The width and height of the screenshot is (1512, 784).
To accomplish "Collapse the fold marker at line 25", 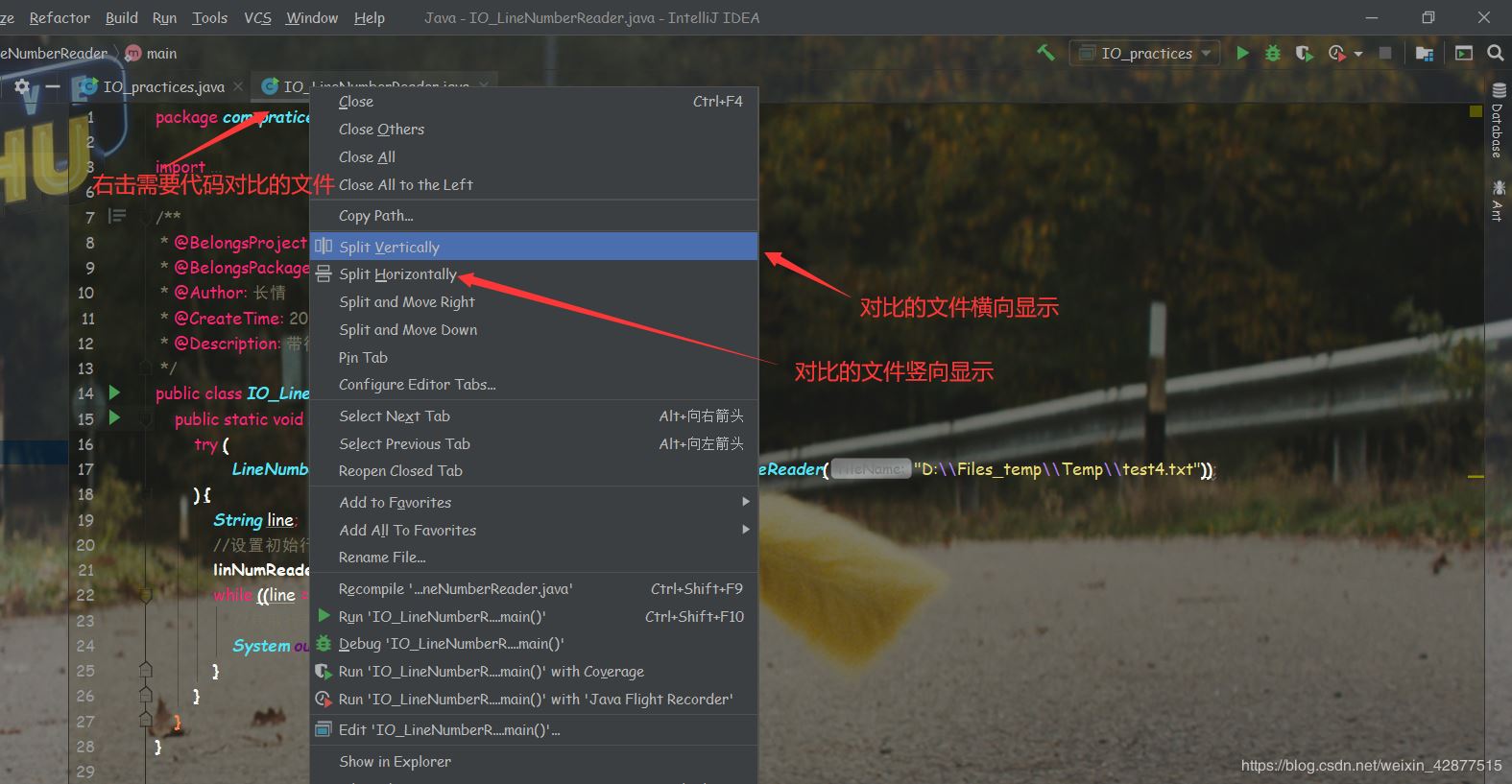I will point(146,670).
